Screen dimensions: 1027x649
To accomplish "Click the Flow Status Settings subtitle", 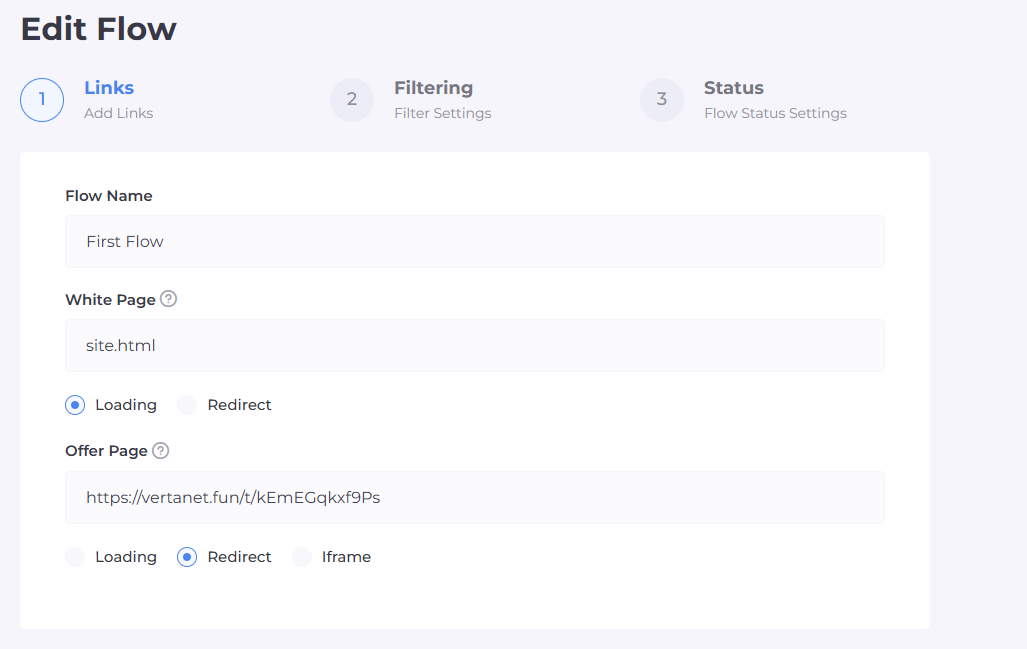I will coord(775,113).
